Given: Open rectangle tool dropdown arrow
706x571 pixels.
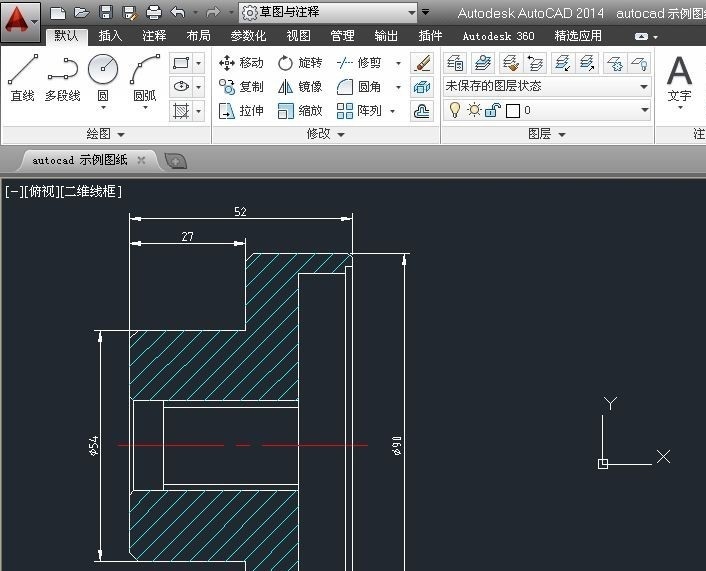Looking at the screenshot, I should (x=199, y=63).
